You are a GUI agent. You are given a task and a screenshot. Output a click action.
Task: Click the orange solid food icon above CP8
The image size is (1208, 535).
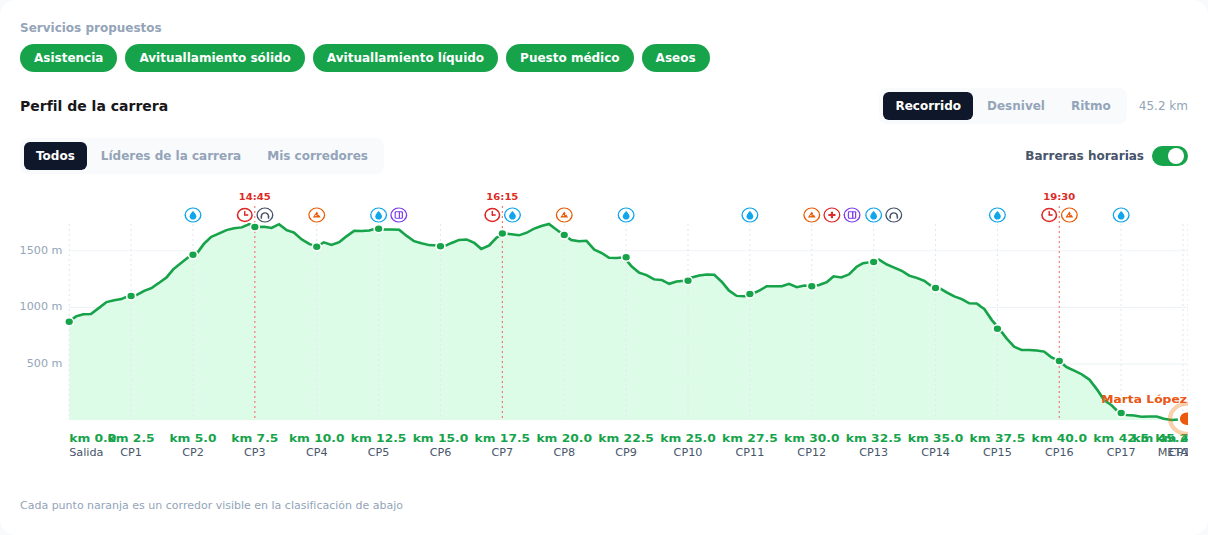564,215
